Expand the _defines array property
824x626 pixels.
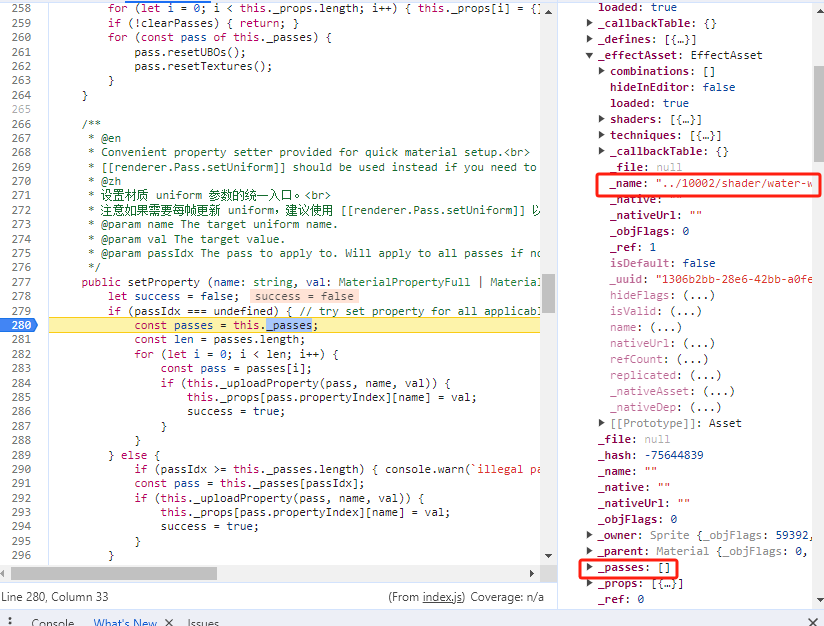tap(590, 39)
